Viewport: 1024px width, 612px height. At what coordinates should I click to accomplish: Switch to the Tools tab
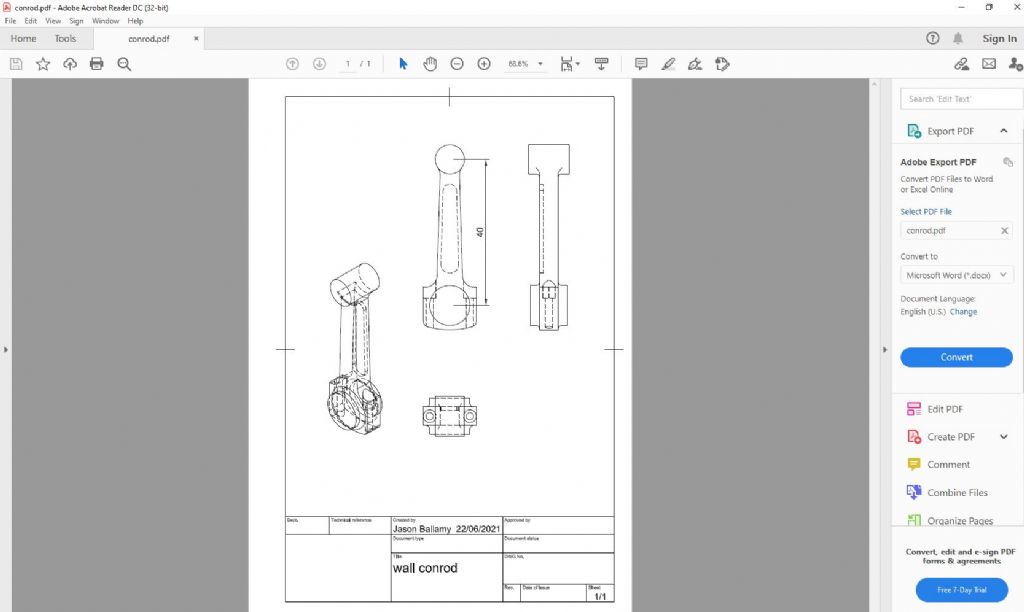tap(65, 38)
